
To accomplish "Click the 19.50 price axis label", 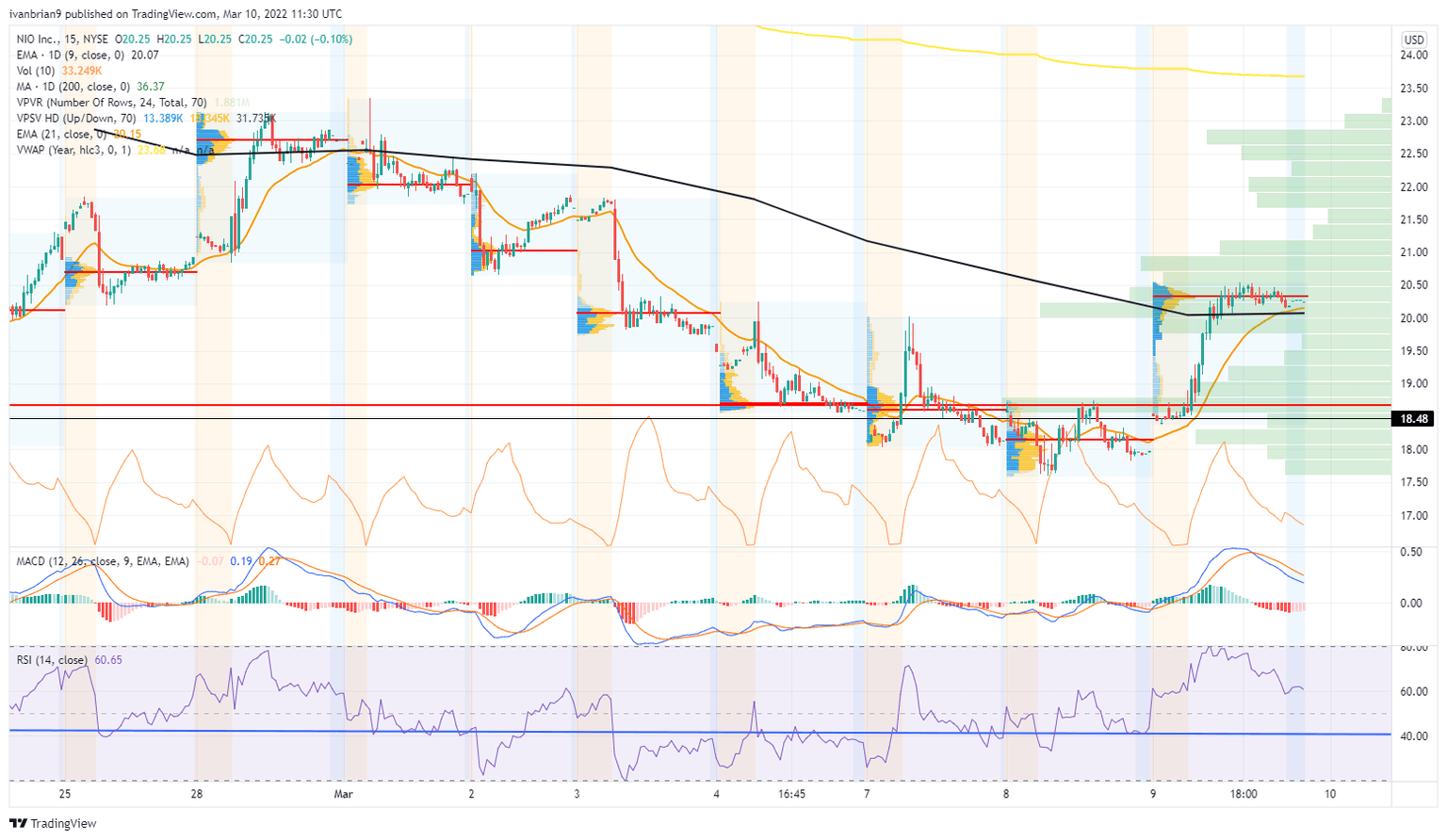I will 1413,351.
